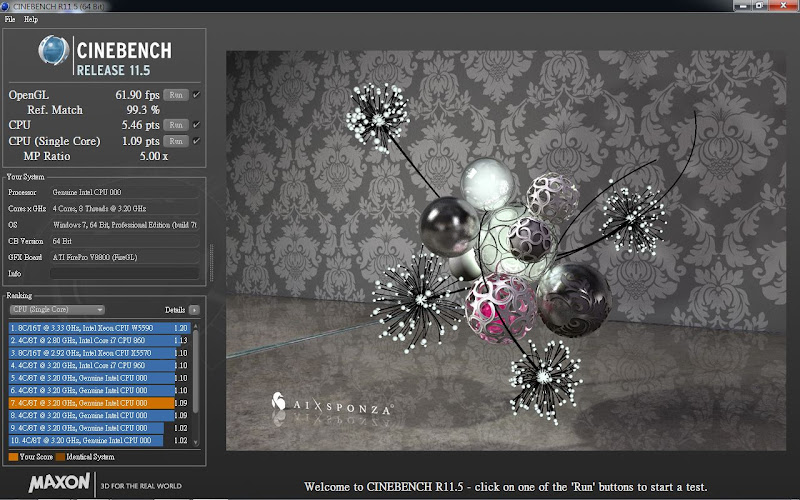The image size is (800, 500).
Task: Click the Info input field
Action: coord(124,273)
